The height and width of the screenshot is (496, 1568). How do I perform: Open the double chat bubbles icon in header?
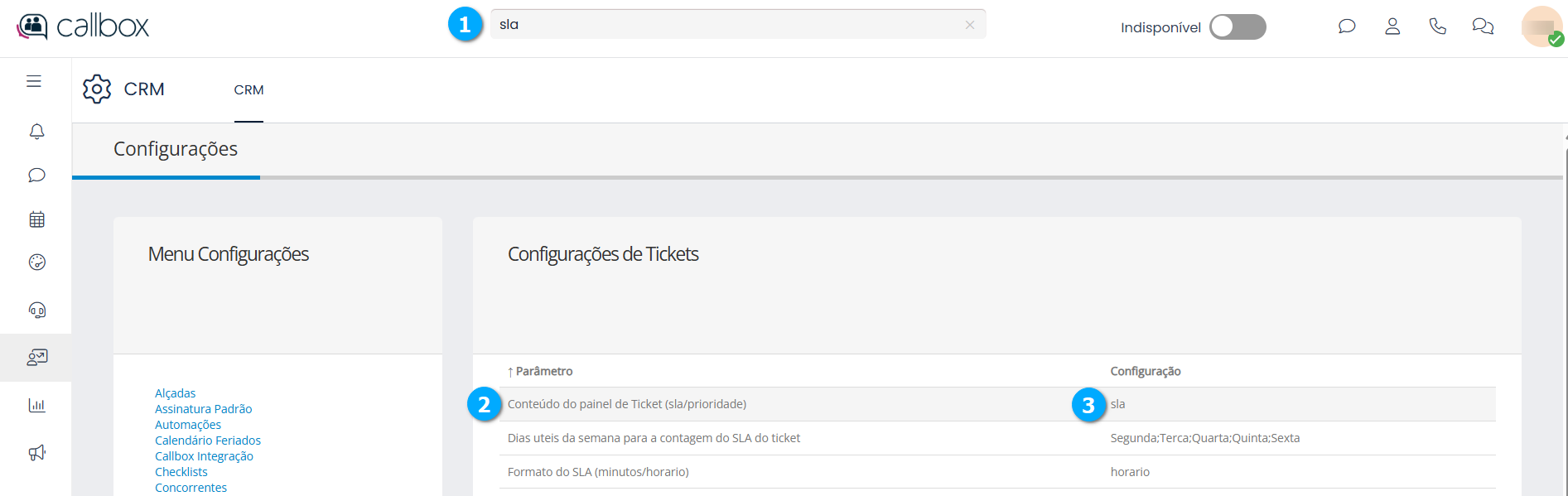coord(1482,26)
